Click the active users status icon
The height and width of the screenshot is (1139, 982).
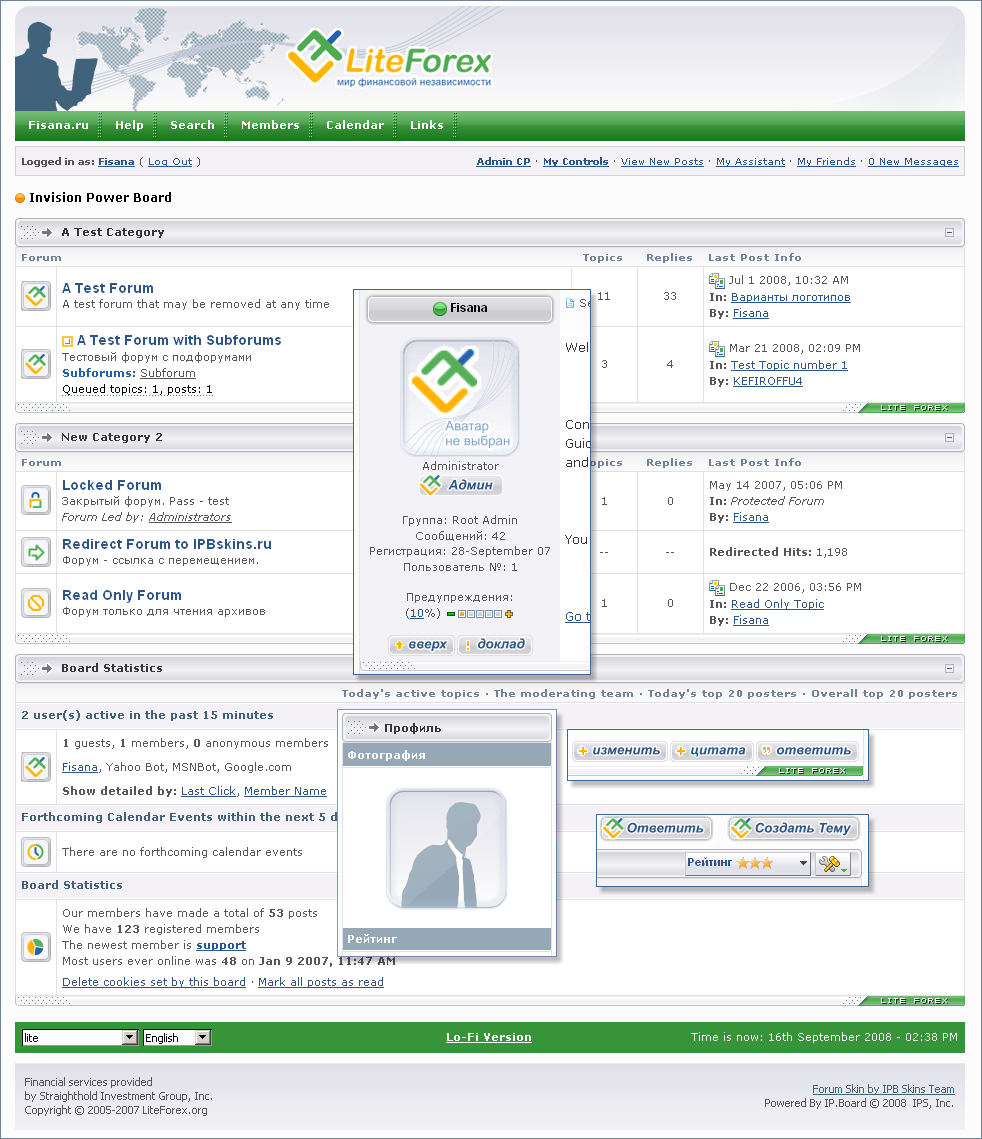pos(36,766)
